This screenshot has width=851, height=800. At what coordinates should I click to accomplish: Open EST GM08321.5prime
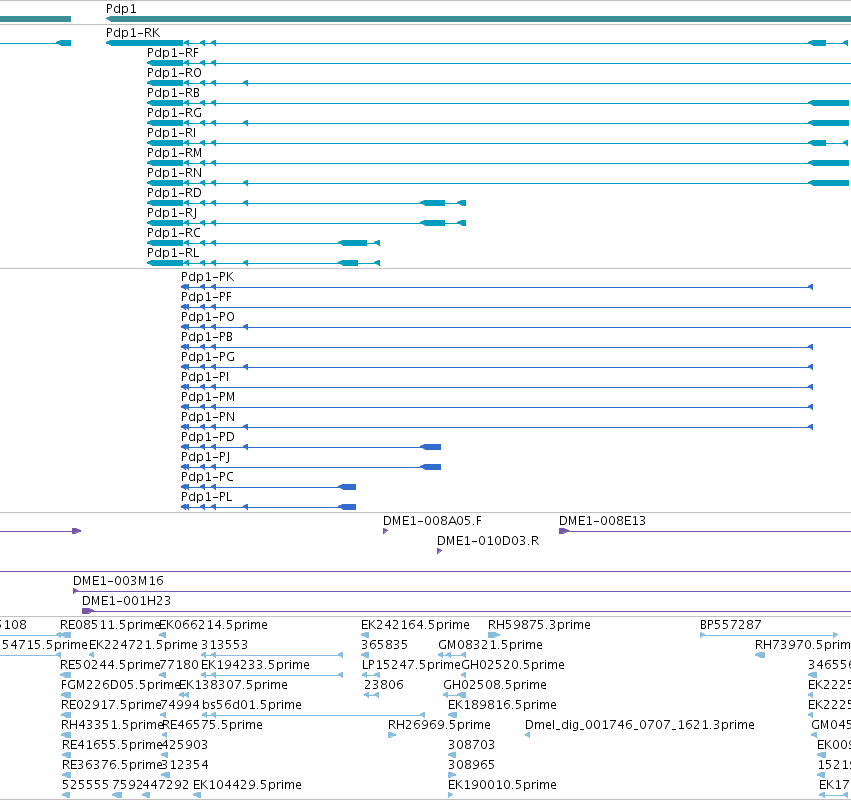coord(491,645)
